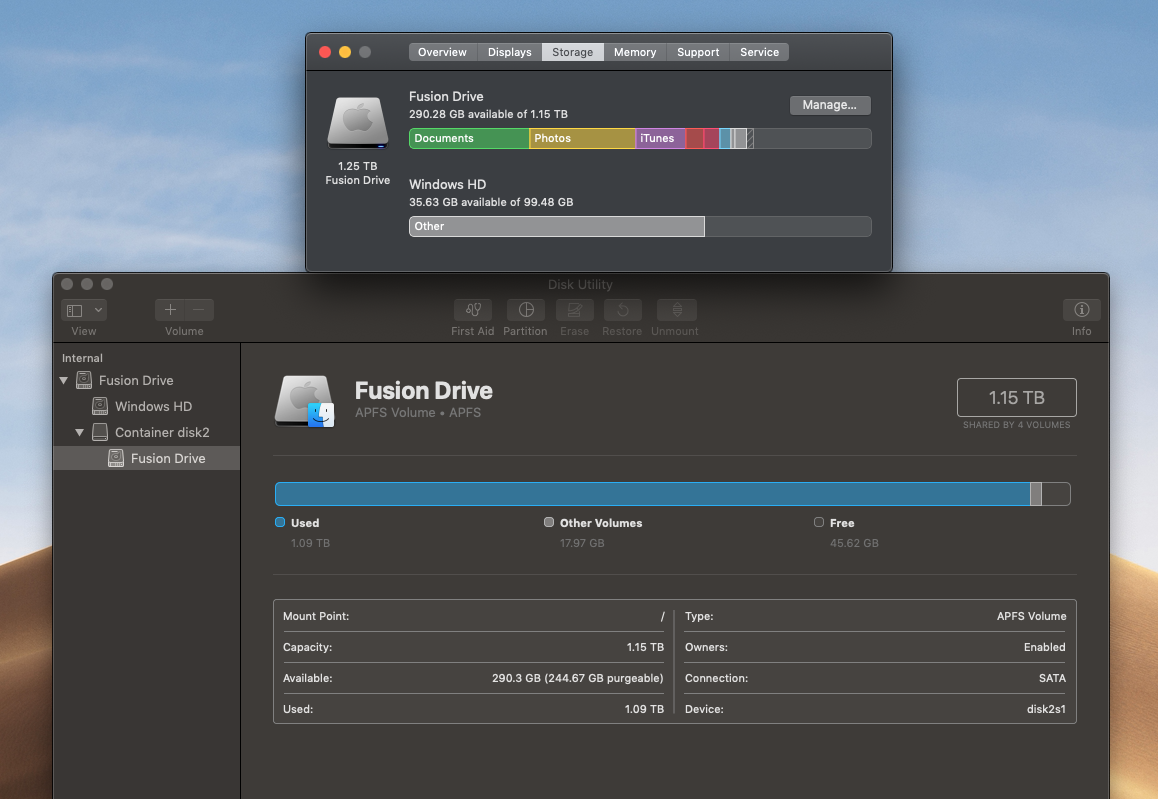The width and height of the screenshot is (1158, 799).
Task: Switch to the Displays tab
Action: (x=509, y=52)
